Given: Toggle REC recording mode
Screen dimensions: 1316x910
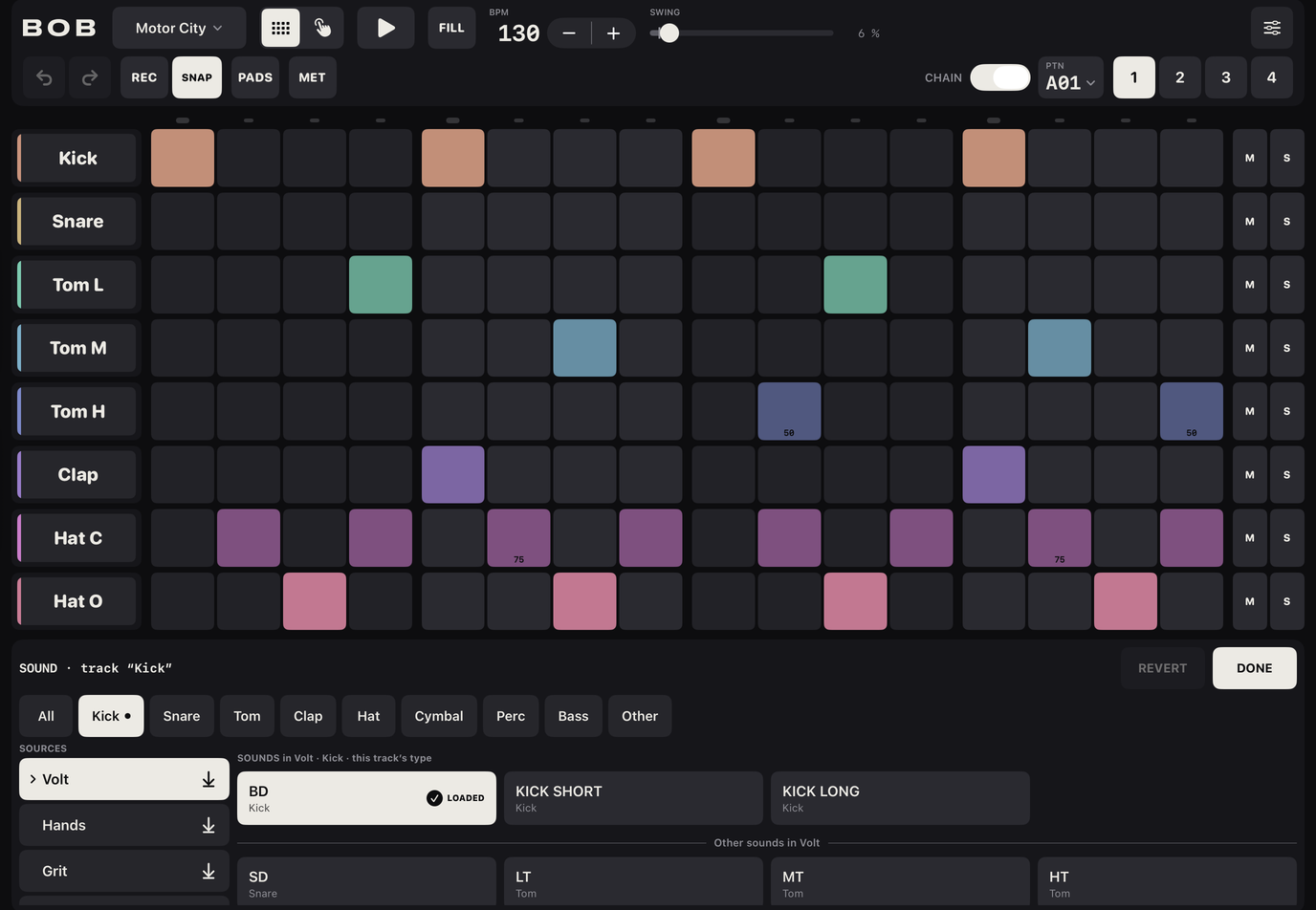Looking at the screenshot, I should coord(143,77).
